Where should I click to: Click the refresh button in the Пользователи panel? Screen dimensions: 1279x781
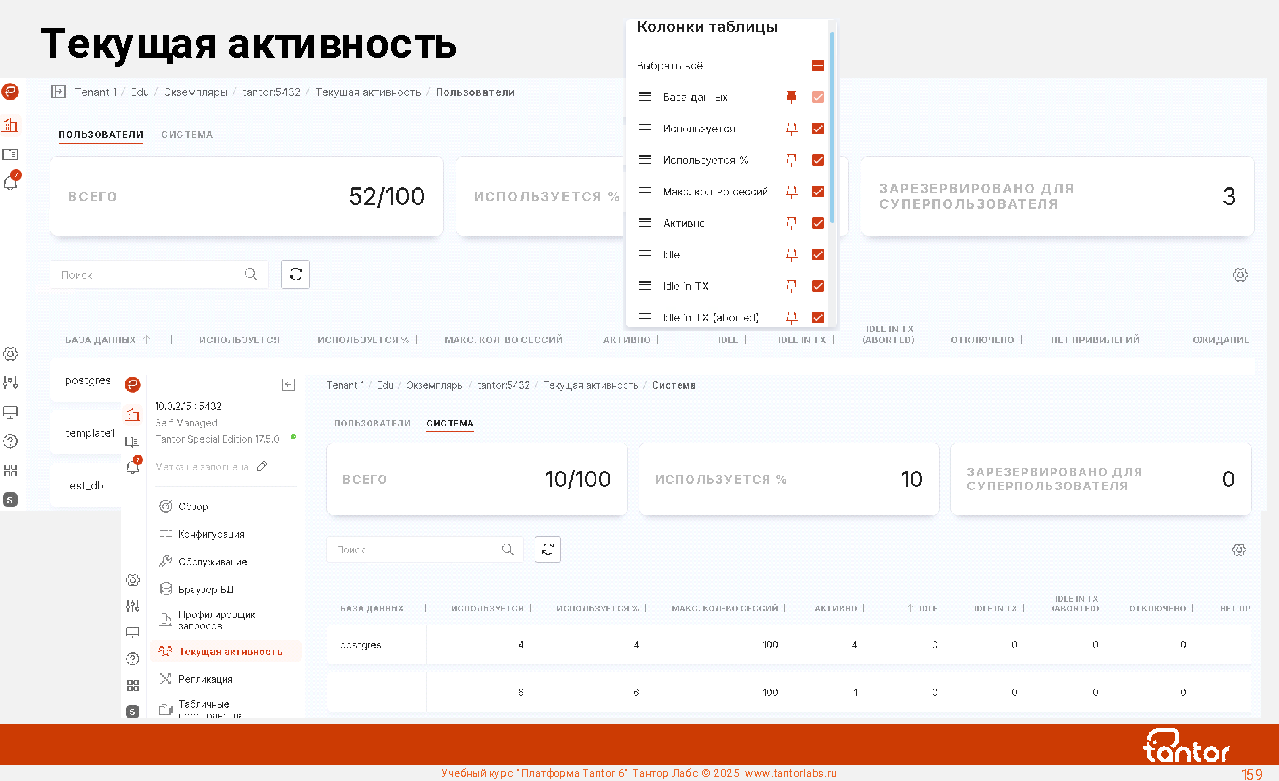click(295, 274)
